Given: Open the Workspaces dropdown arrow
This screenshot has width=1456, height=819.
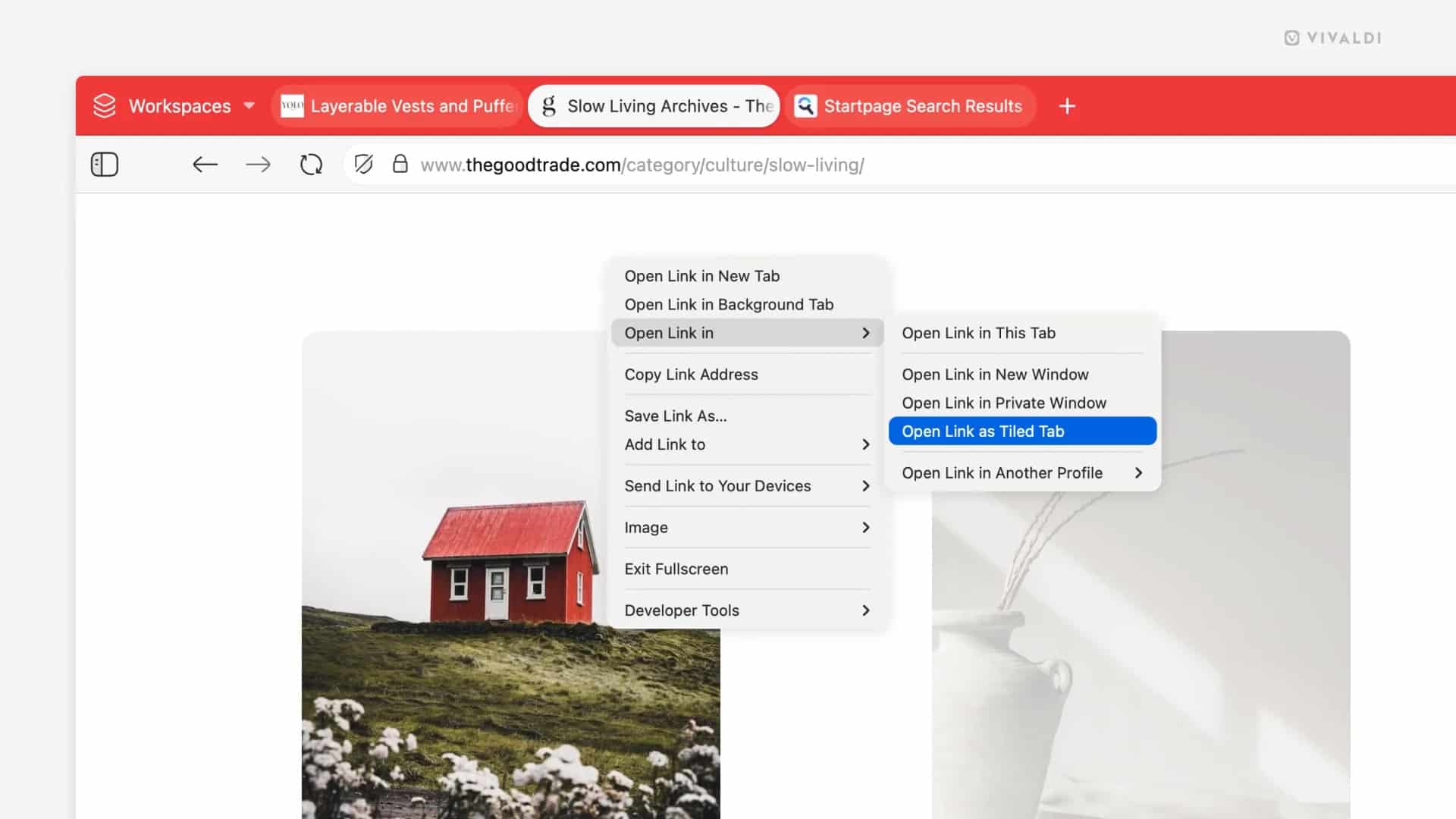Looking at the screenshot, I should pyautogui.click(x=249, y=106).
